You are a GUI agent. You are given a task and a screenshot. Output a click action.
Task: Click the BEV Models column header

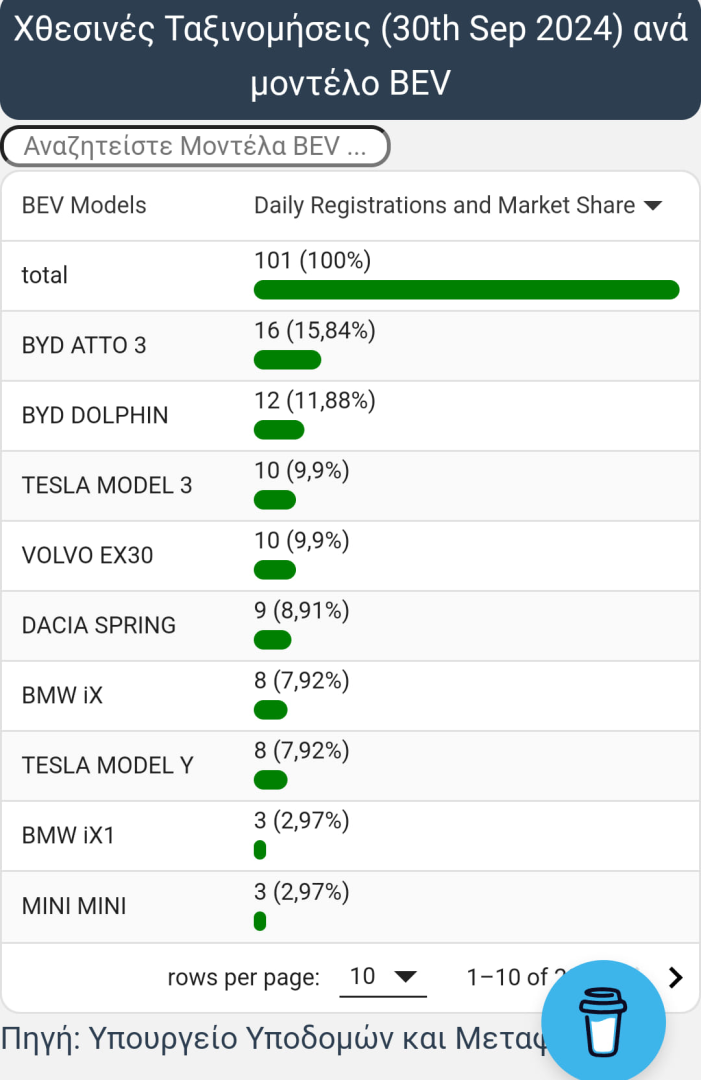click(84, 206)
